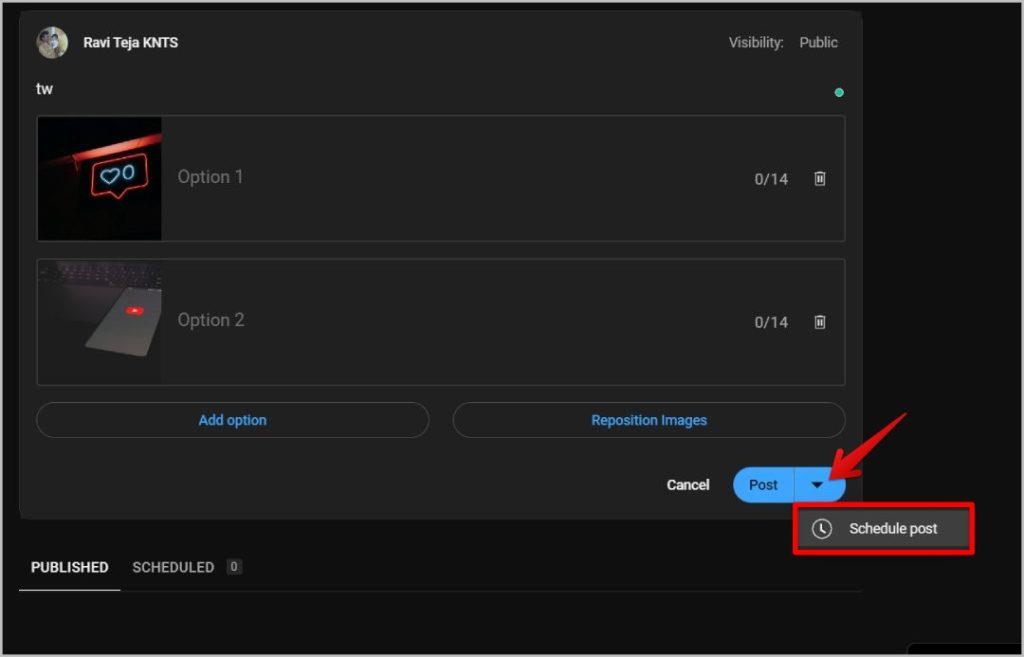Change the Public visibility setting
1024x657 pixels.
point(818,42)
